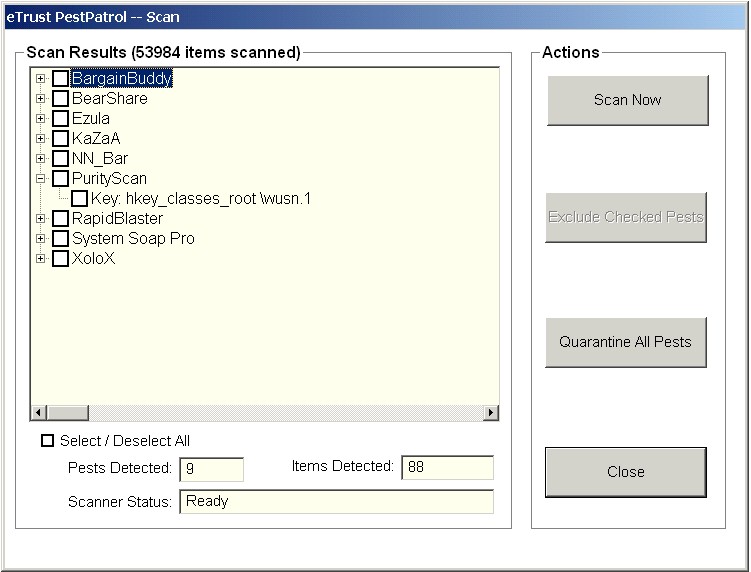The height and width of the screenshot is (572, 751).
Task: Click the Scanner Status field
Action: (x=336, y=501)
